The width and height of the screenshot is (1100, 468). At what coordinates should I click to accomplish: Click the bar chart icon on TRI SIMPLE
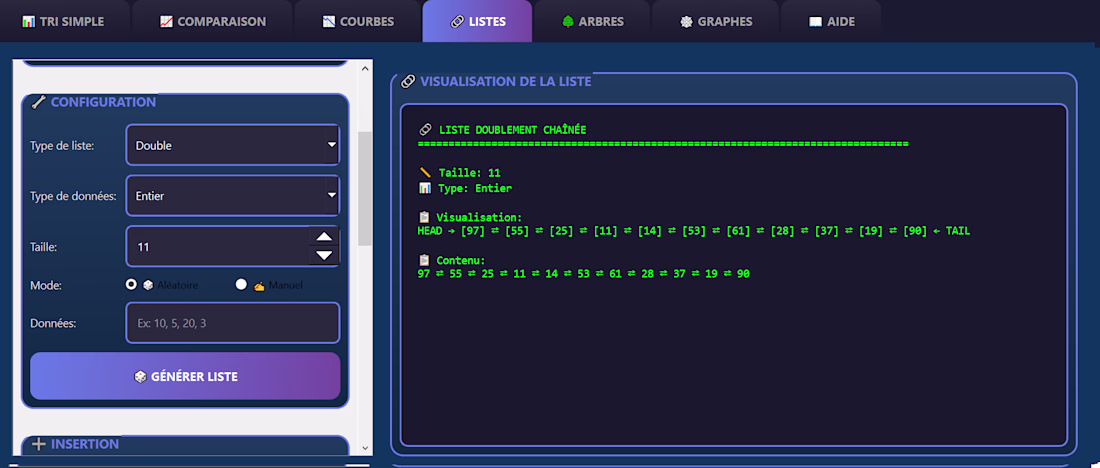click(x=29, y=22)
